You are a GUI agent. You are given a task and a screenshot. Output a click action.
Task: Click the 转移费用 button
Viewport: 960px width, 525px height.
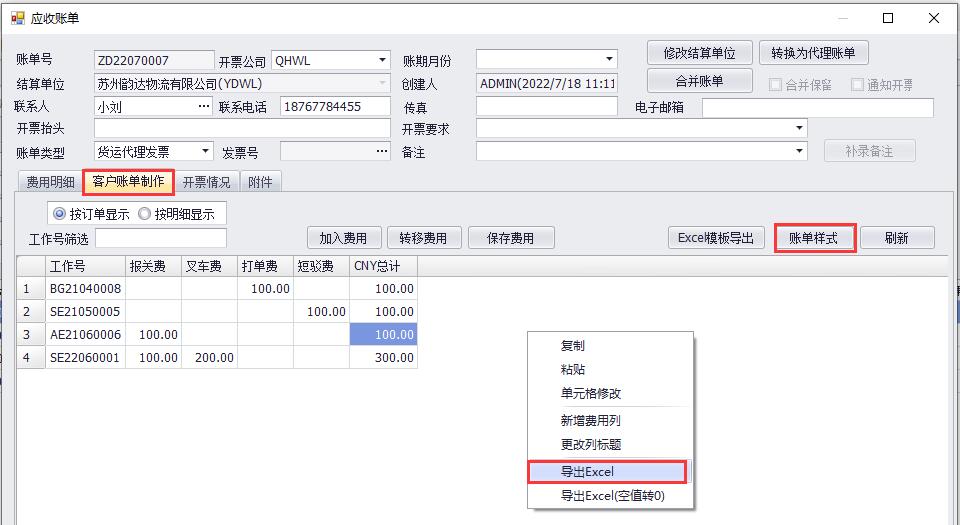pos(424,238)
